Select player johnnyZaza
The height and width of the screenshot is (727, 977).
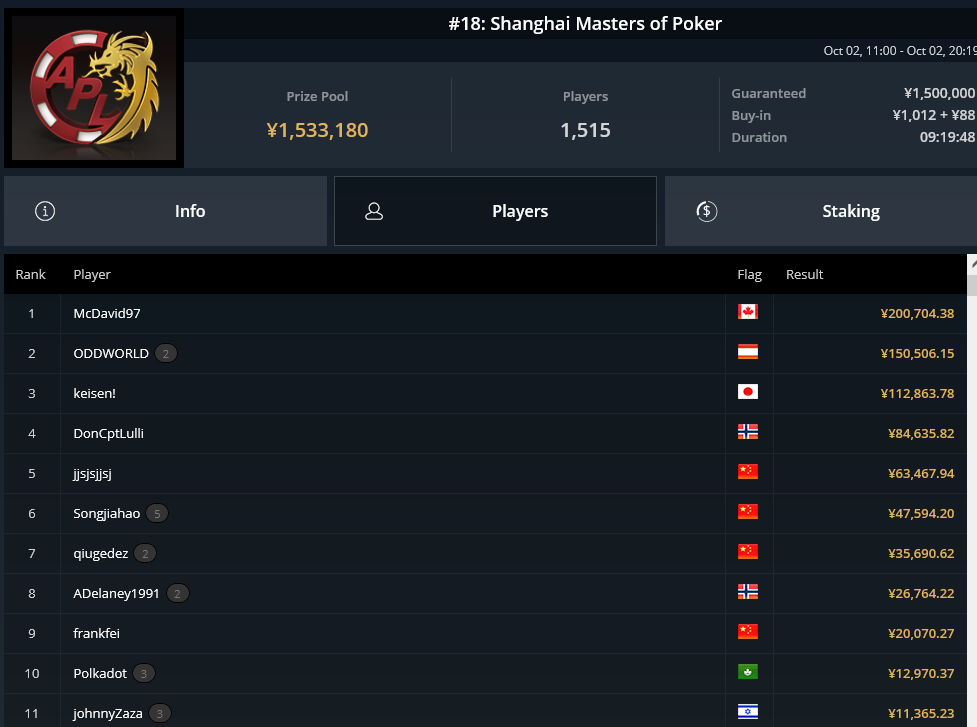107,713
